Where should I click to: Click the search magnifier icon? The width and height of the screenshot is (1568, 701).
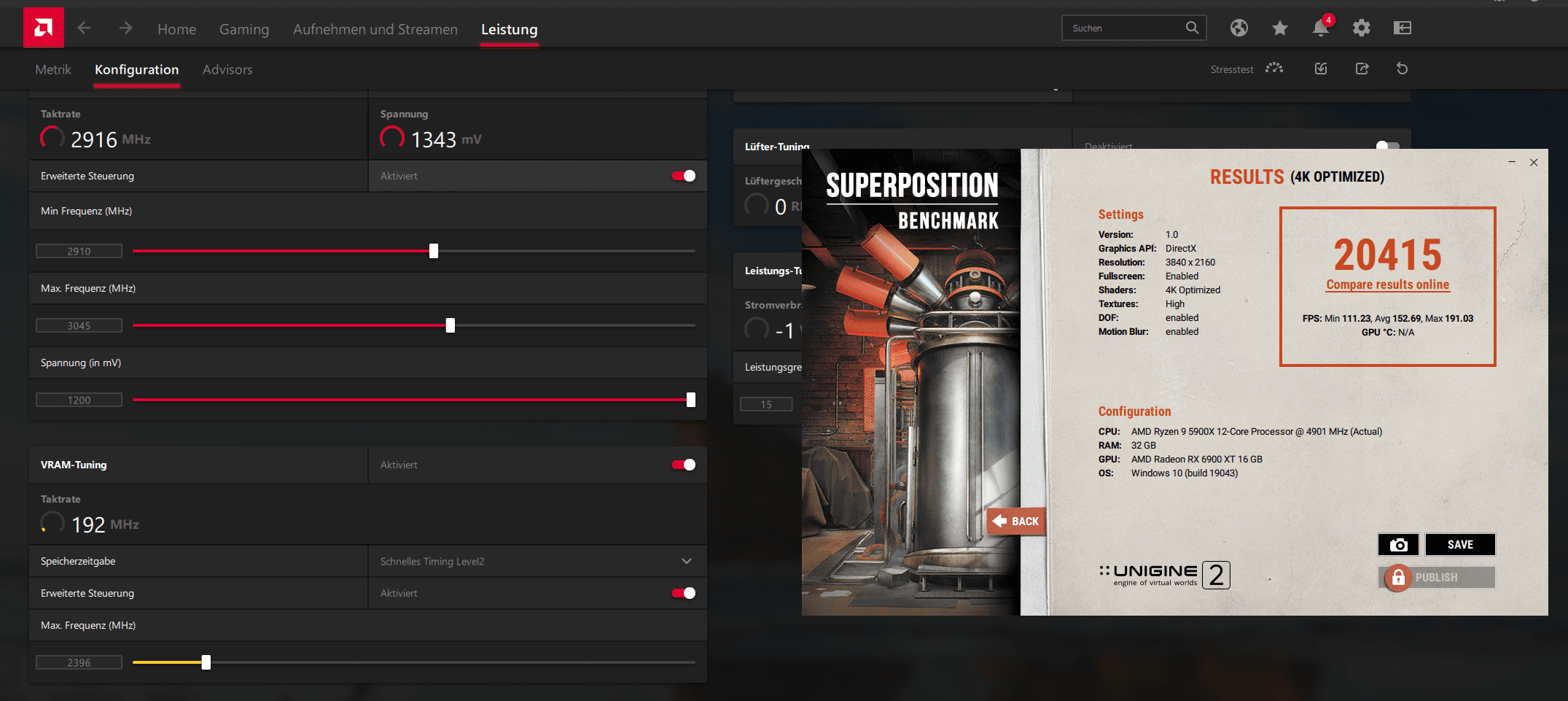[x=1192, y=28]
